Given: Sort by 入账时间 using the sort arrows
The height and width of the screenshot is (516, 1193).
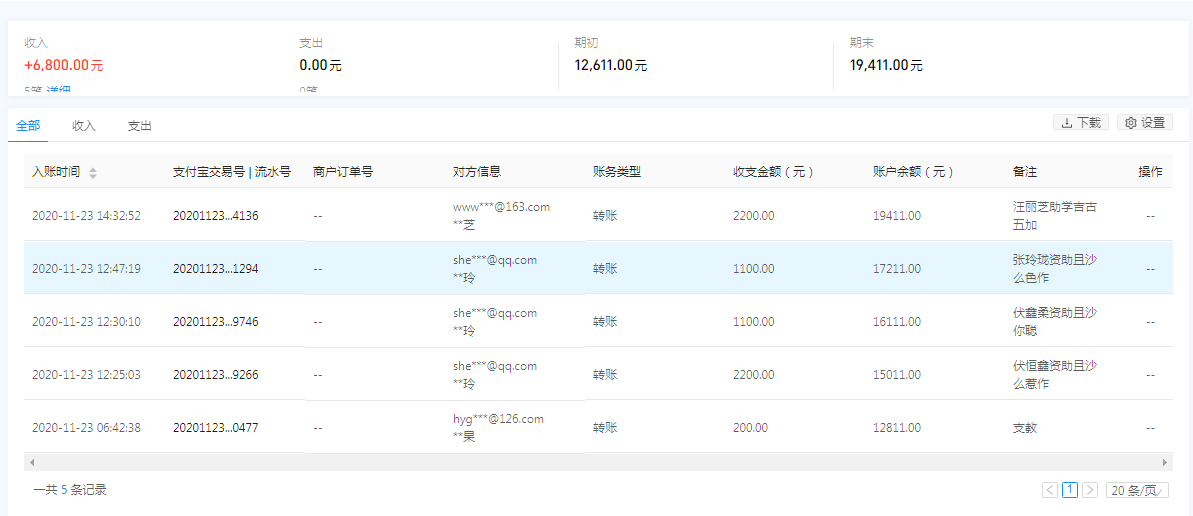Looking at the screenshot, I should click(93, 173).
